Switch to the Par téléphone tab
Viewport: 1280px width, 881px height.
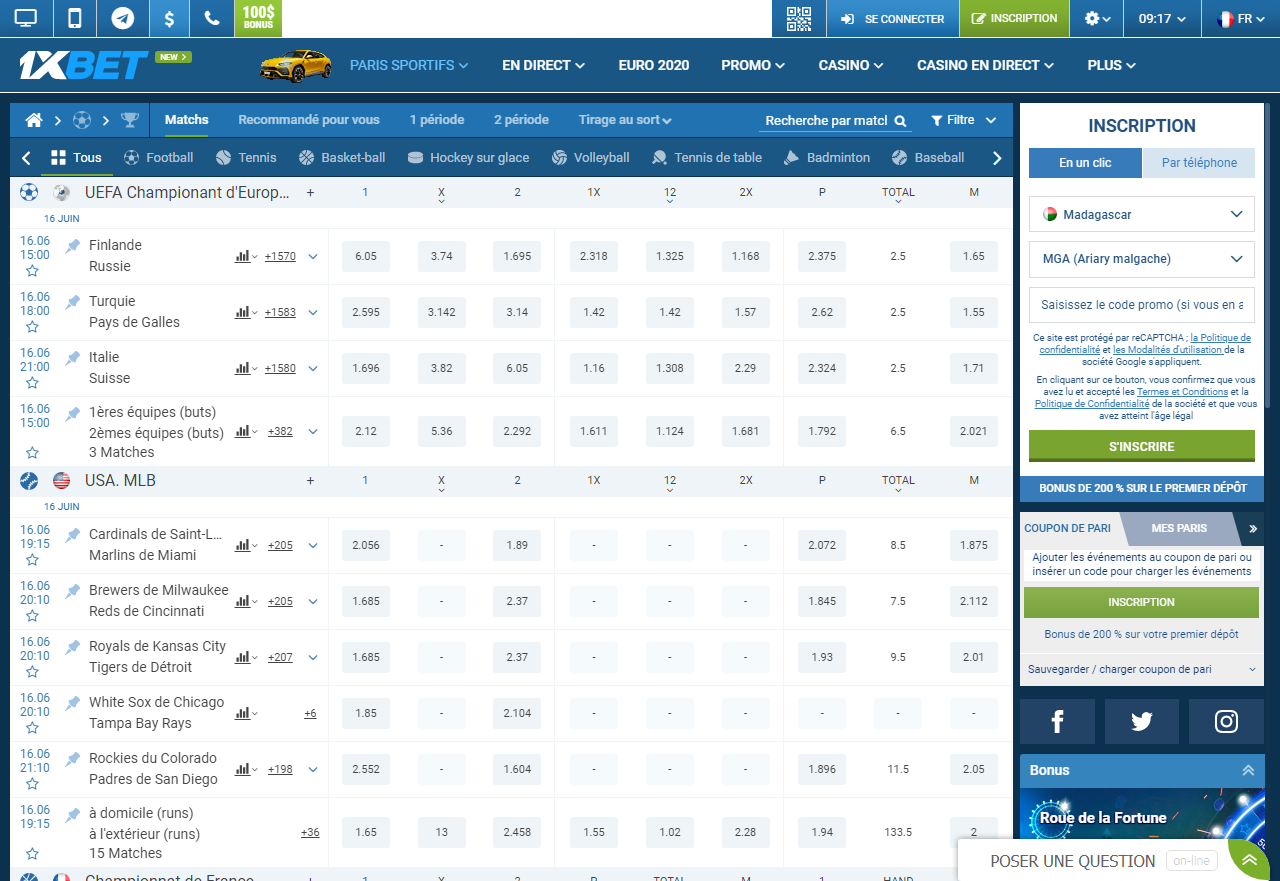pyautogui.click(x=1199, y=163)
